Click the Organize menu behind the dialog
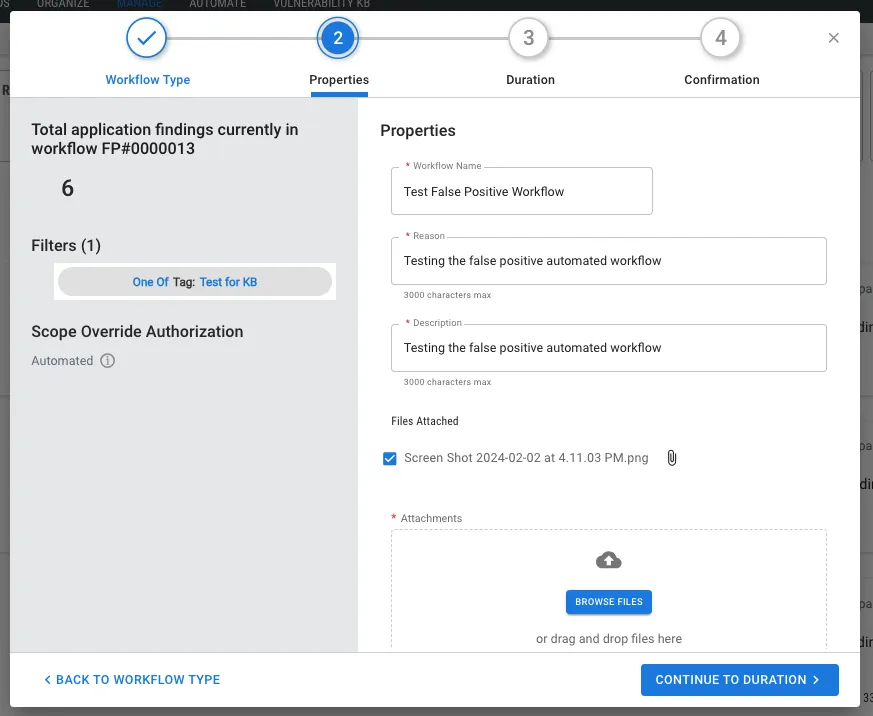Image resolution: width=873 pixels, height=716 pixels. coord(63,4)
